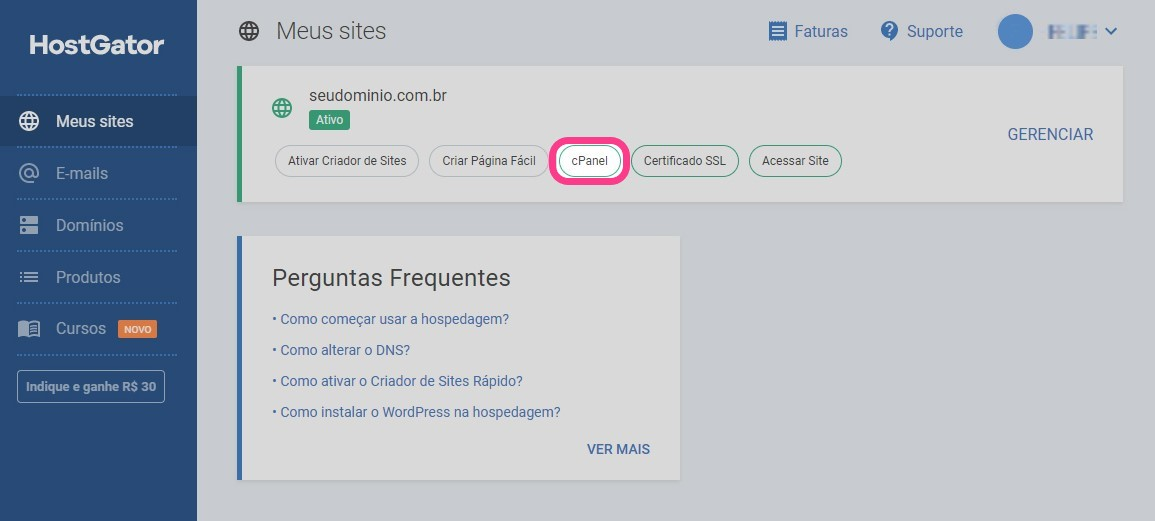Expand the account dropdown chevron
This screenshot has width=1155, height=521.
1112,31
